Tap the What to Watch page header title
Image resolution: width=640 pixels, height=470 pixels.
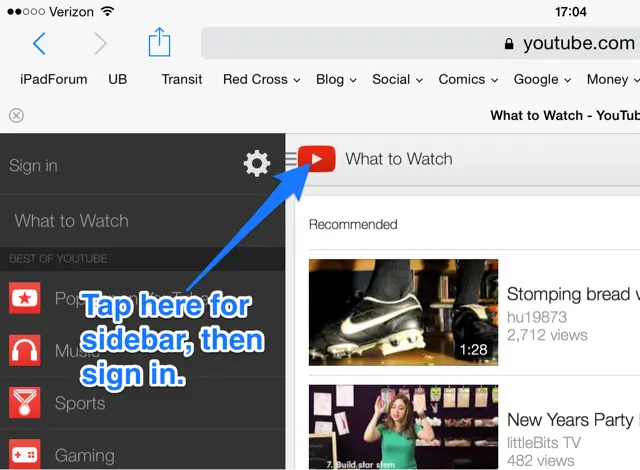coord(399,159)
